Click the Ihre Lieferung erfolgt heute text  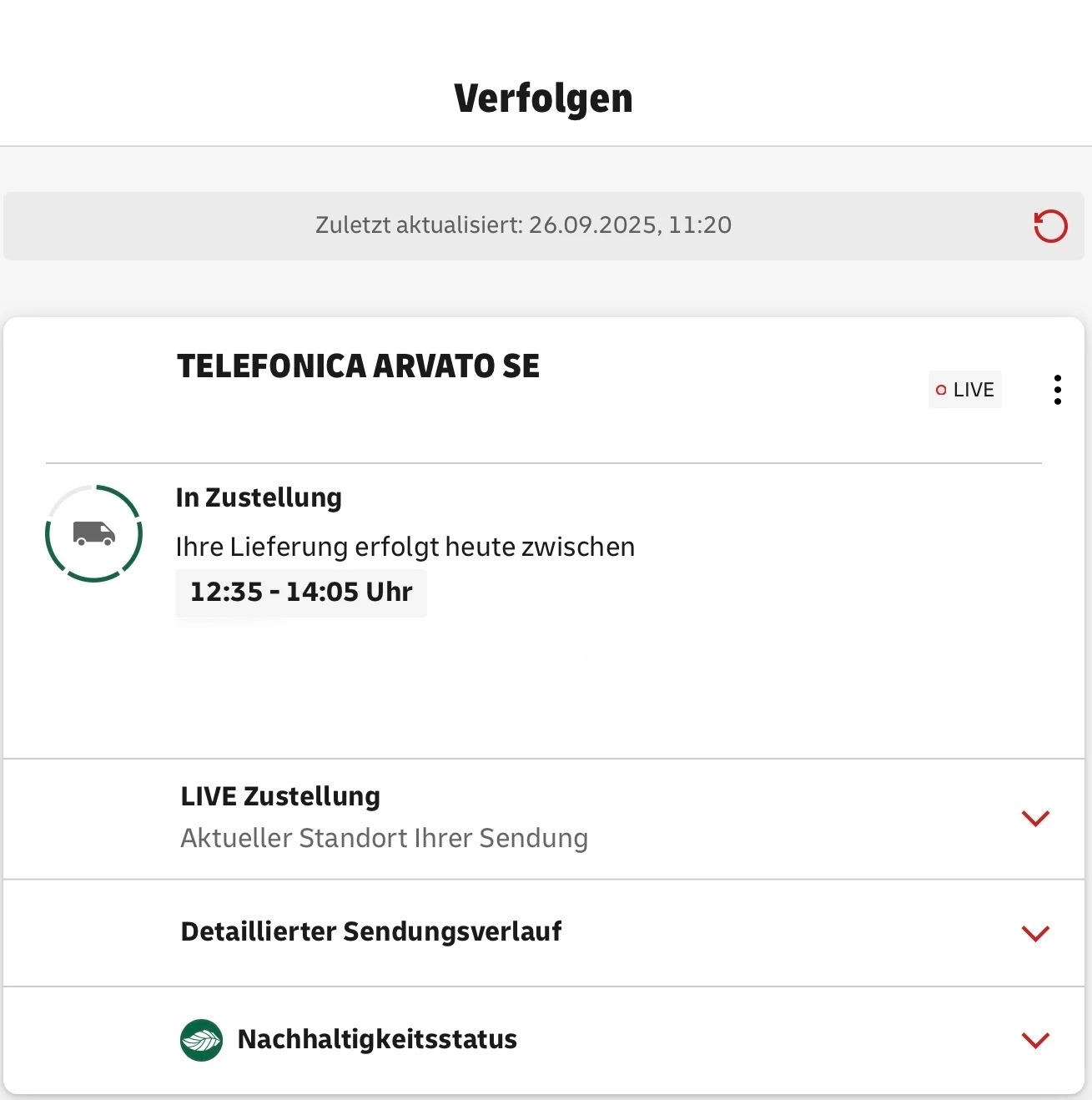pos(405,547)
